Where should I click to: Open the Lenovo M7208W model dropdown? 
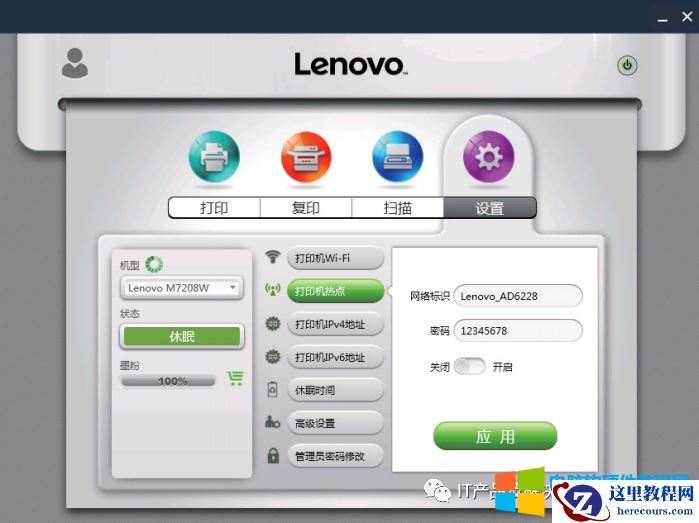coord(182,288)
